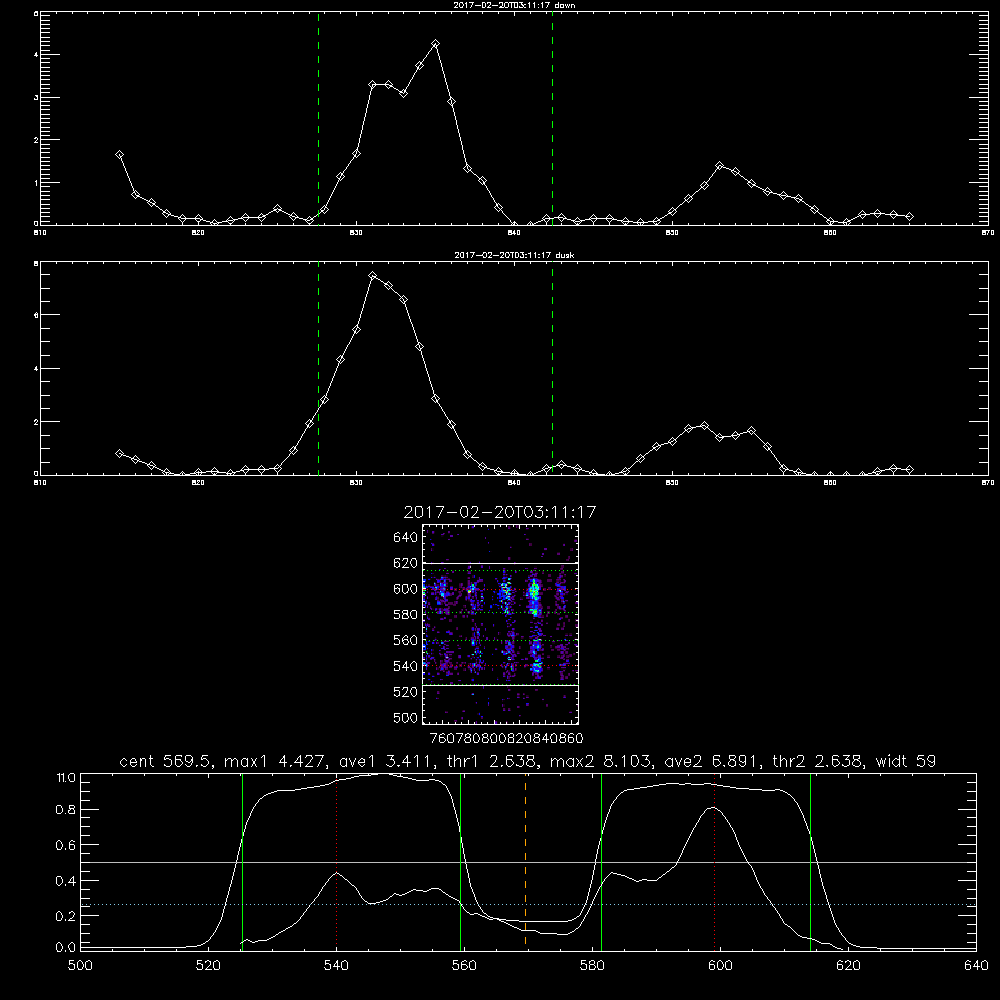This screenshot has height=1000, width=1000.
Task: Click the blue dotted threshold line in bottom plot
Action: 528,904
